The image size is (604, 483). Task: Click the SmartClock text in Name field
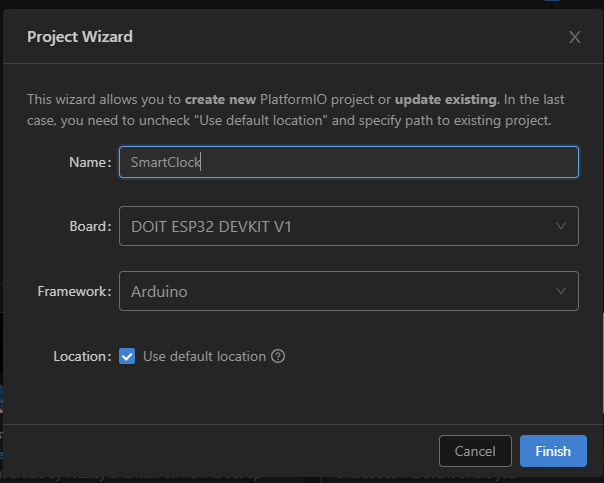click(x=160, y=162)
